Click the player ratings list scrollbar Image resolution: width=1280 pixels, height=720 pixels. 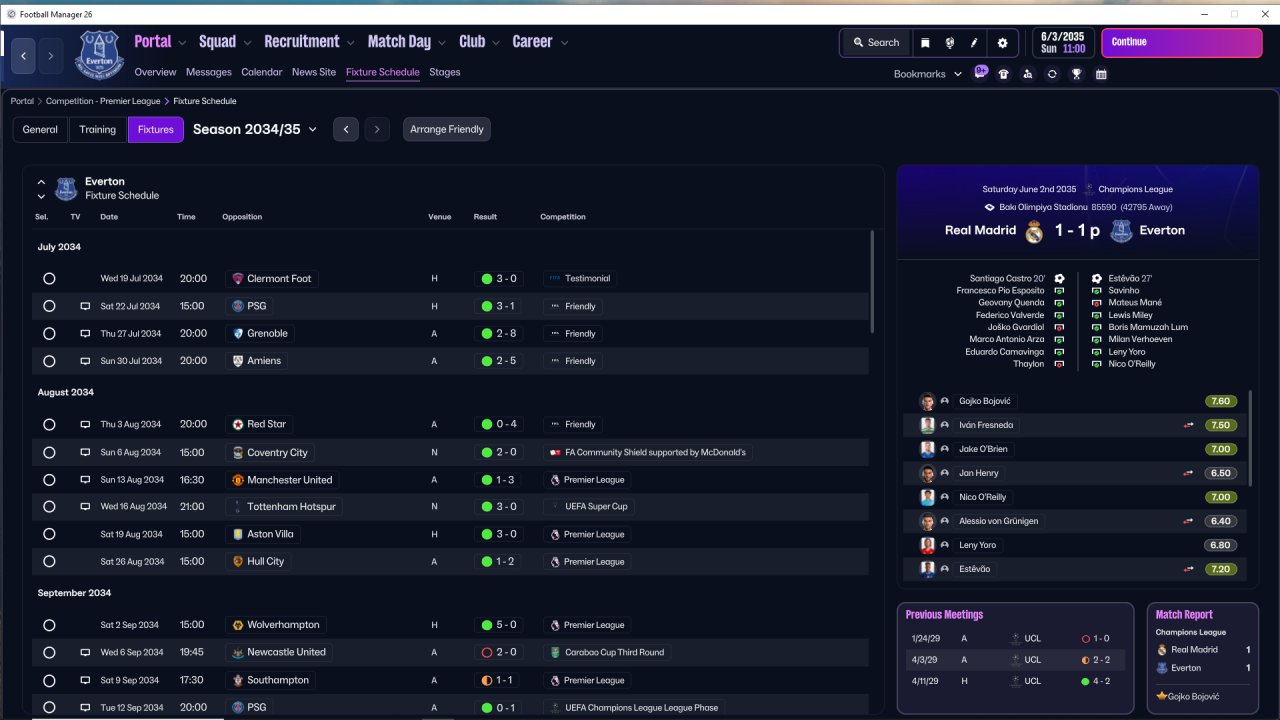(x=1251, y=440)
